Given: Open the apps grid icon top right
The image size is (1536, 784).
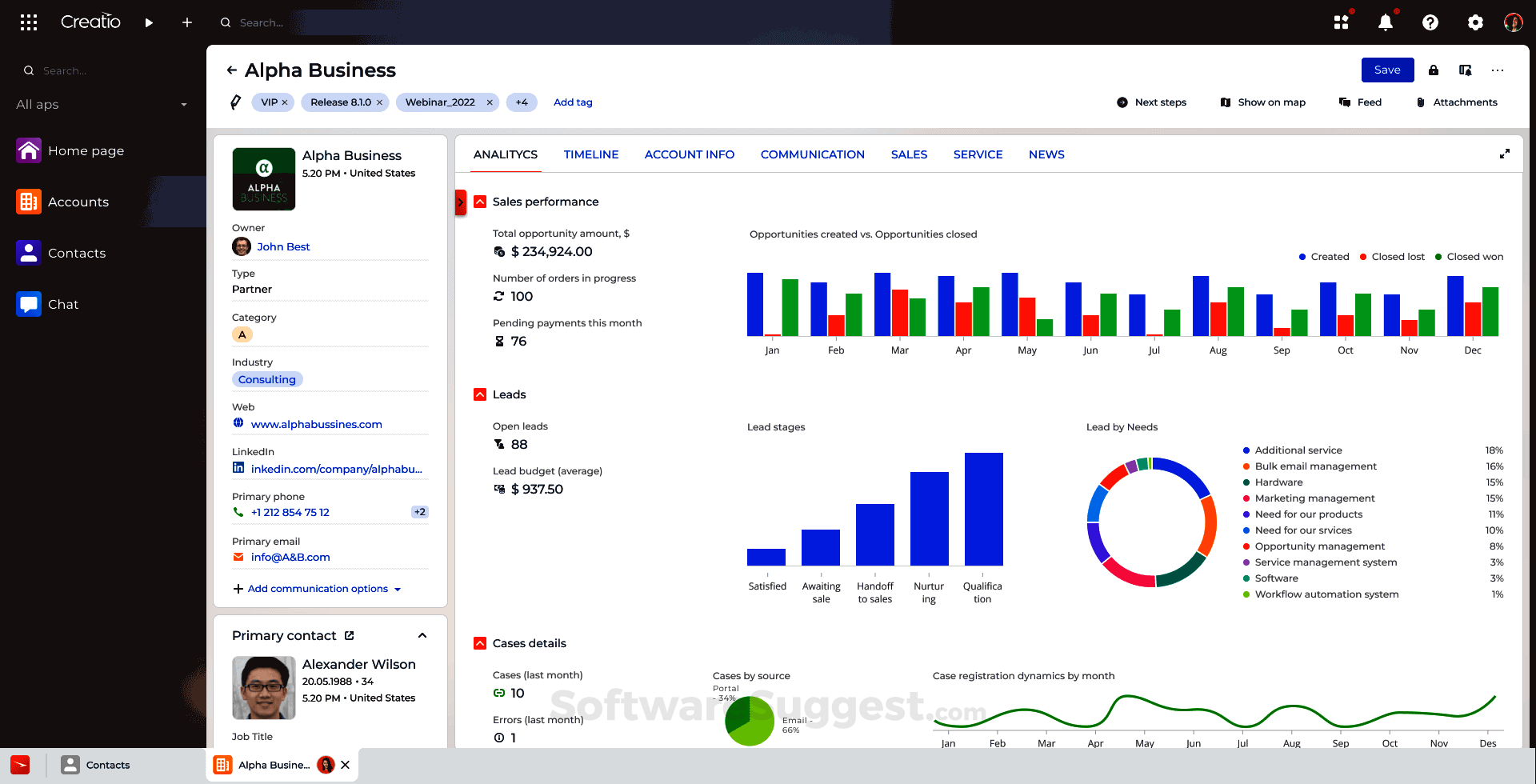Looking at the screenshot, I should tap(1341, 22).
